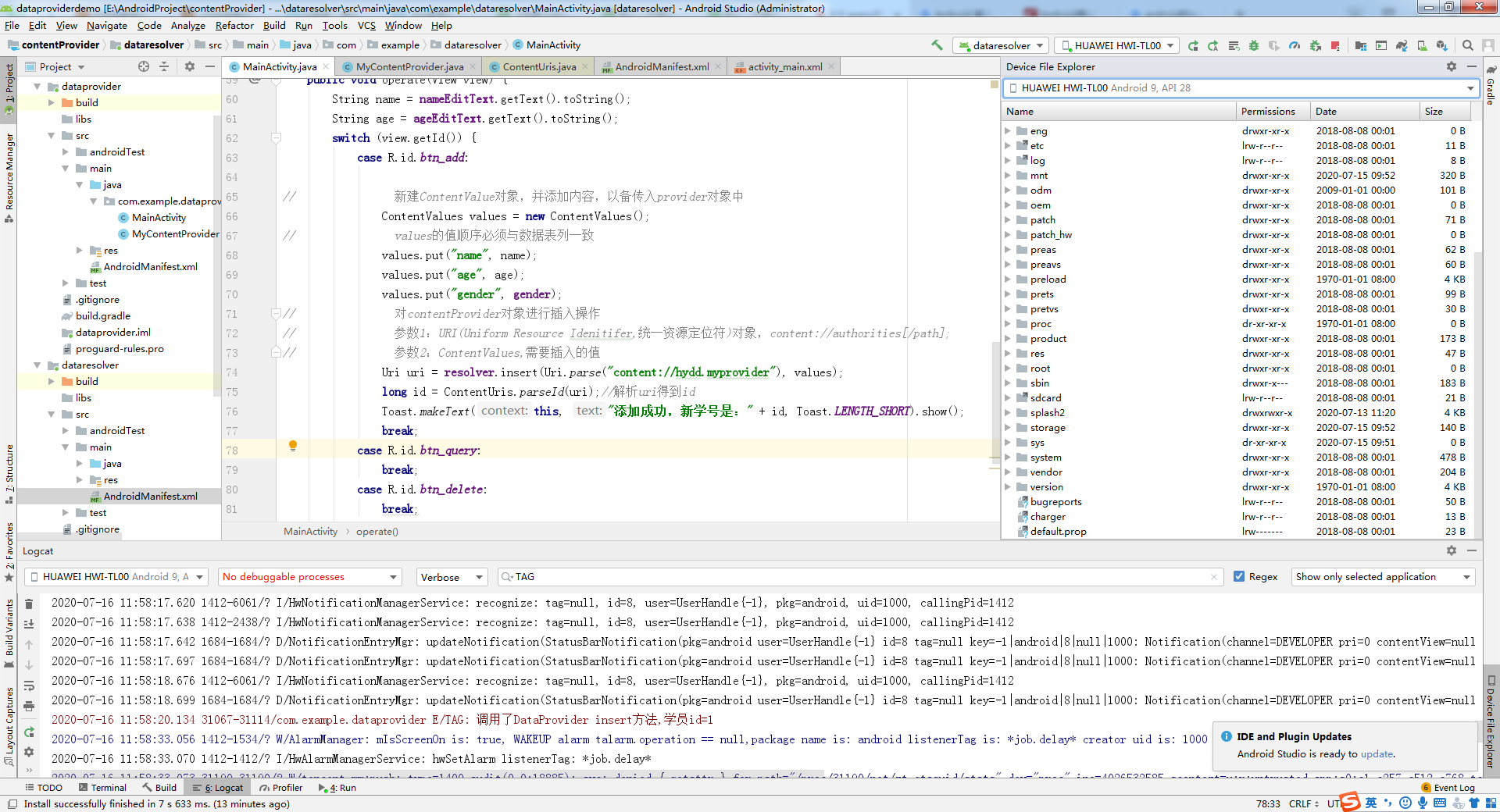Click Locate file target icon in Project panel
The width and height of the screenshot is (1500, 812).
[x=143, y=66]
